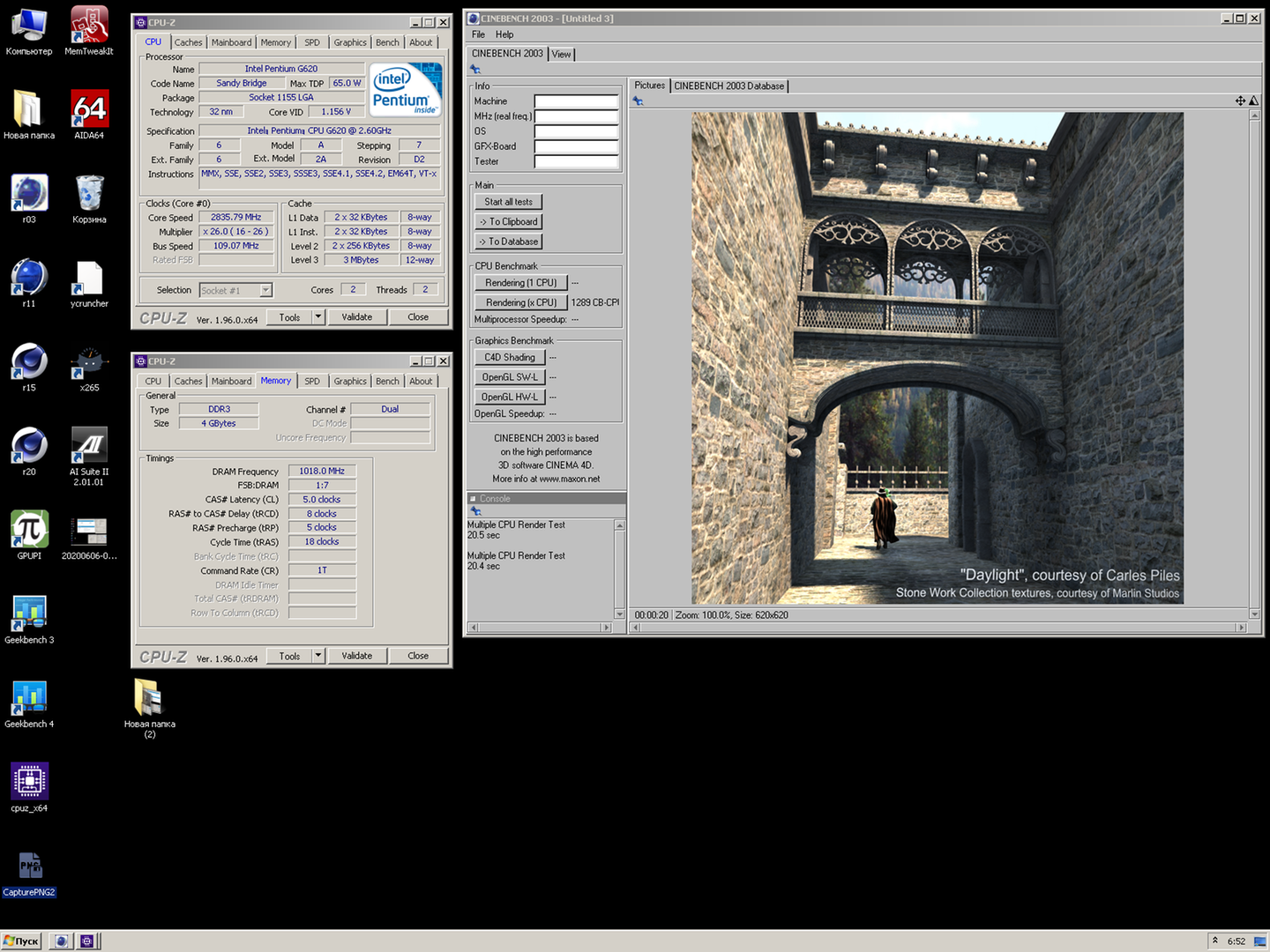Open Mainboard tab in upper CPU-Z window
The height and width of the screenshot is (952, 1270).
coord(231,42)
